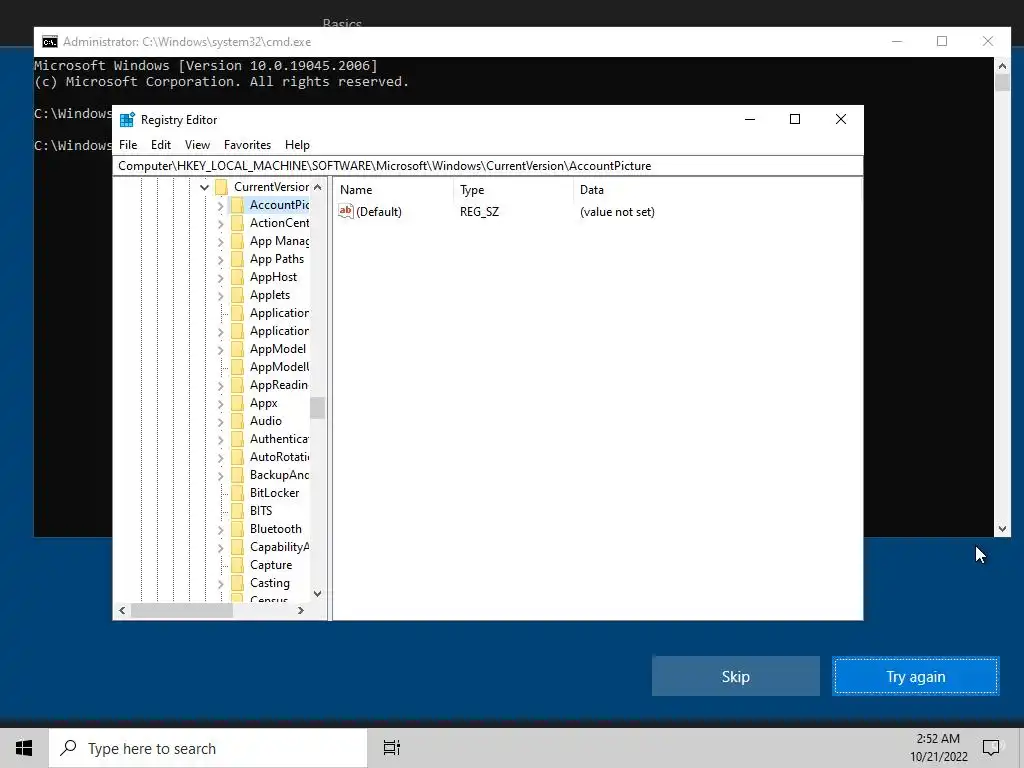Open the View menu in Registry Editor
Viewport: 1024px width, 768px height.
[x=197, y=145]
